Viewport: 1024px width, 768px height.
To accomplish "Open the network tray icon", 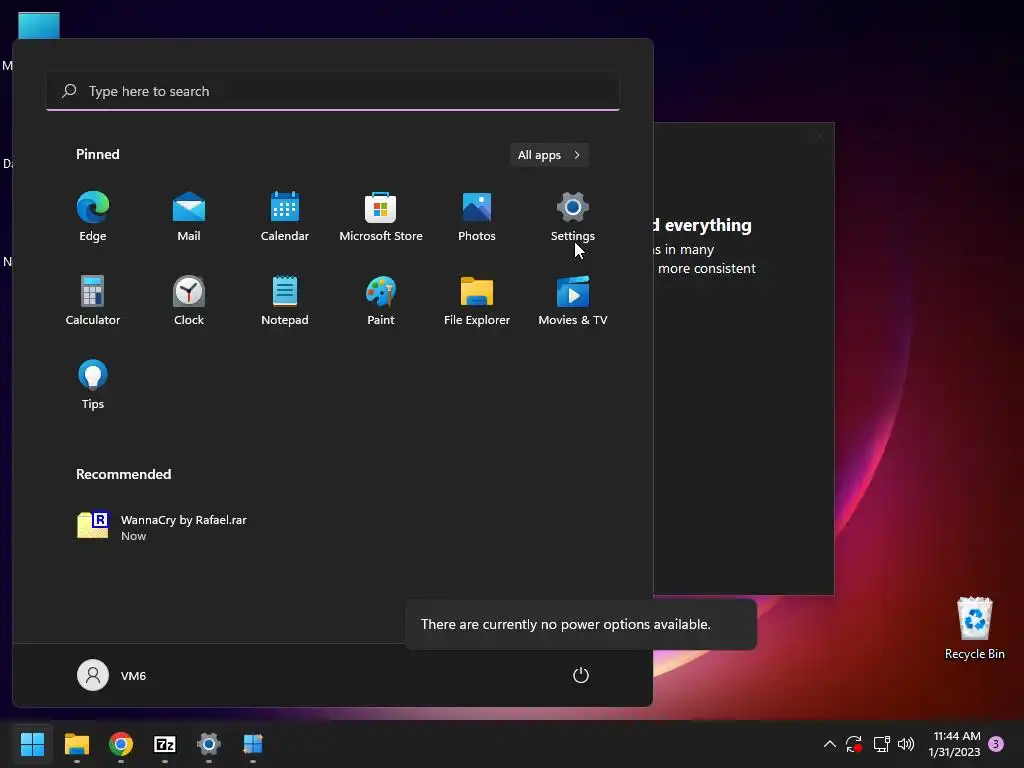I will 882,744.
